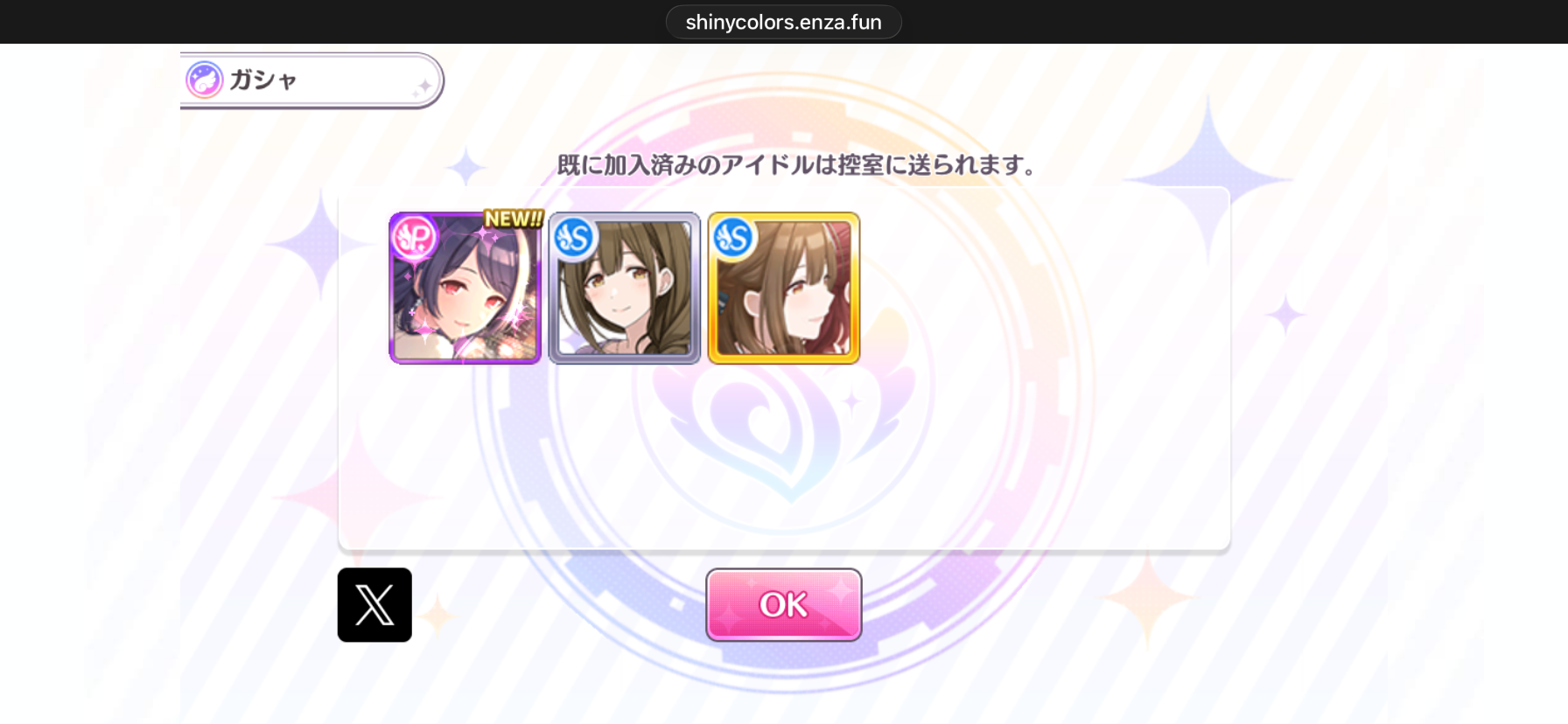
Task: Open the purple-haired idol card marked NEW
Action: point(465,288)
